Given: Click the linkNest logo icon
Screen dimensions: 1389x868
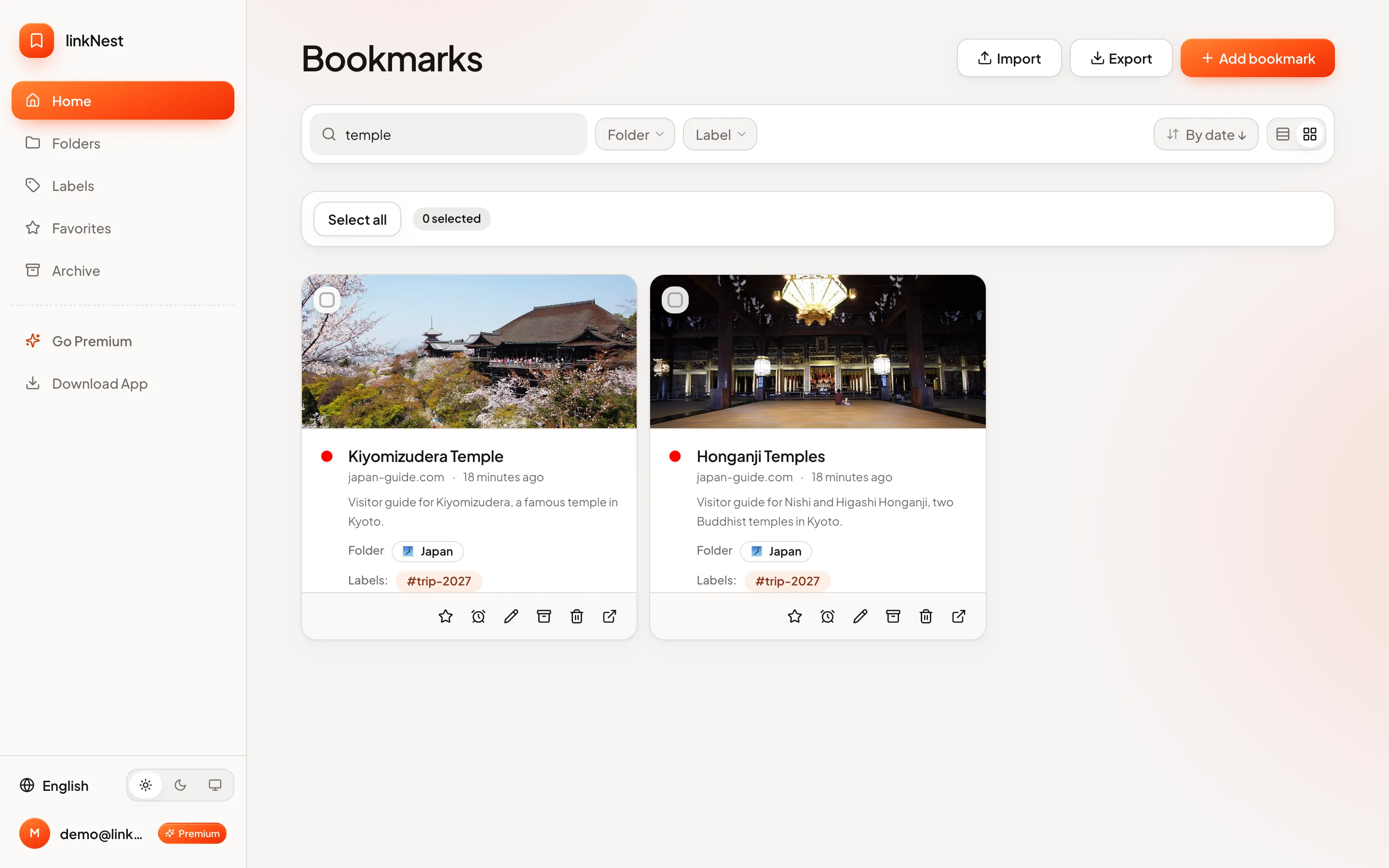Looking at the screenshot, I should (x=36, y=41).
